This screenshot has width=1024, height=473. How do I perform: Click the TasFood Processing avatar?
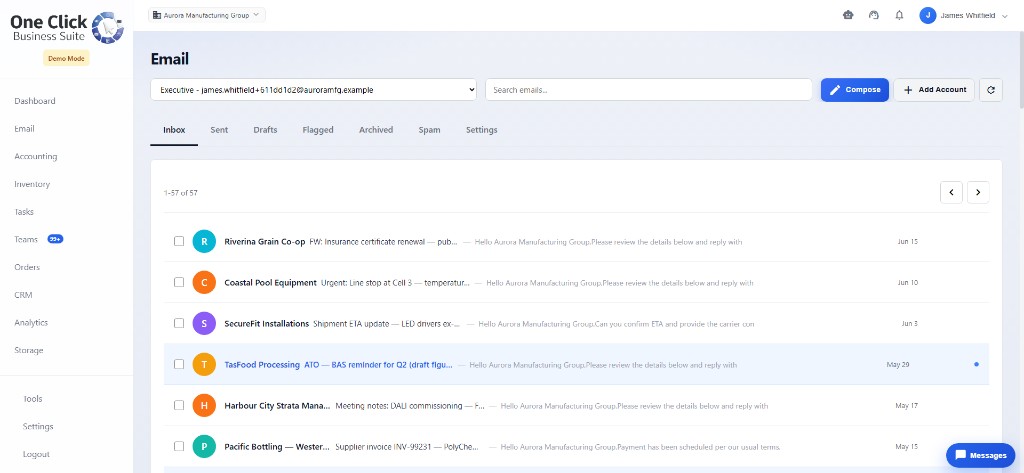point(204,365)
